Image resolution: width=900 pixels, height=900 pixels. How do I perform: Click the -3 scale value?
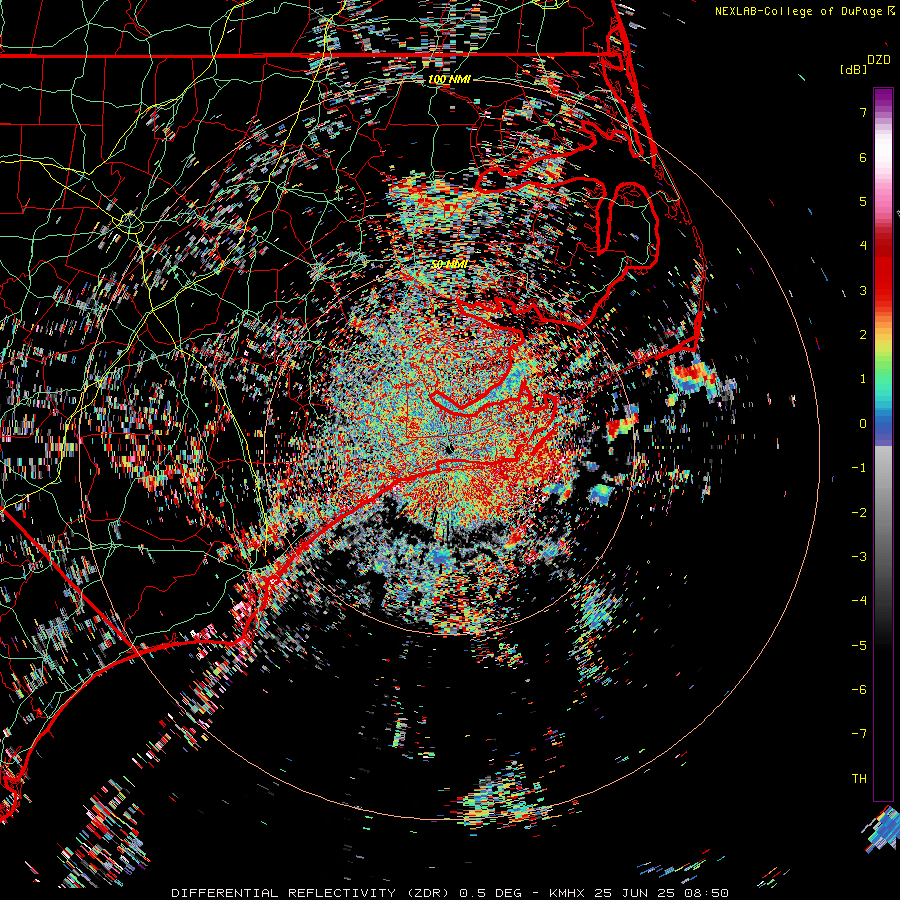859,557
